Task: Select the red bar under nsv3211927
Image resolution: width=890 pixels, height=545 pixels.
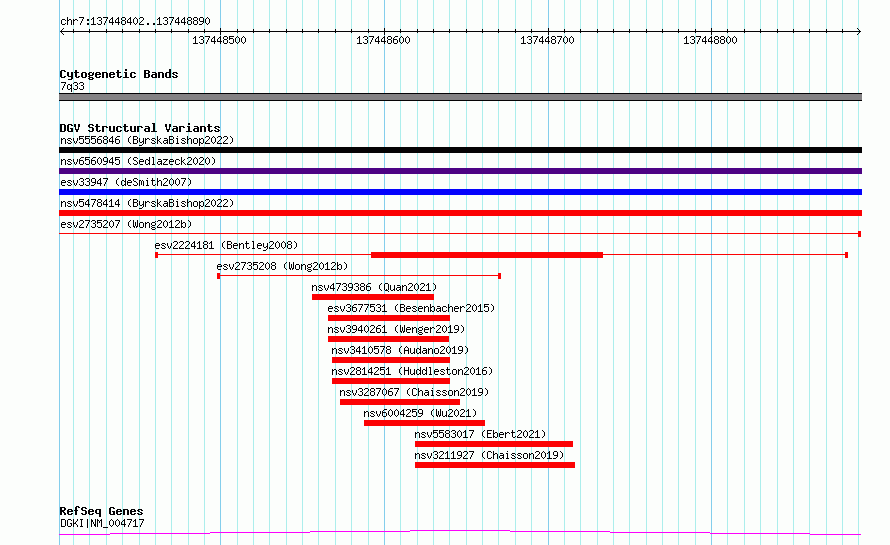Action: coord(495,465)
